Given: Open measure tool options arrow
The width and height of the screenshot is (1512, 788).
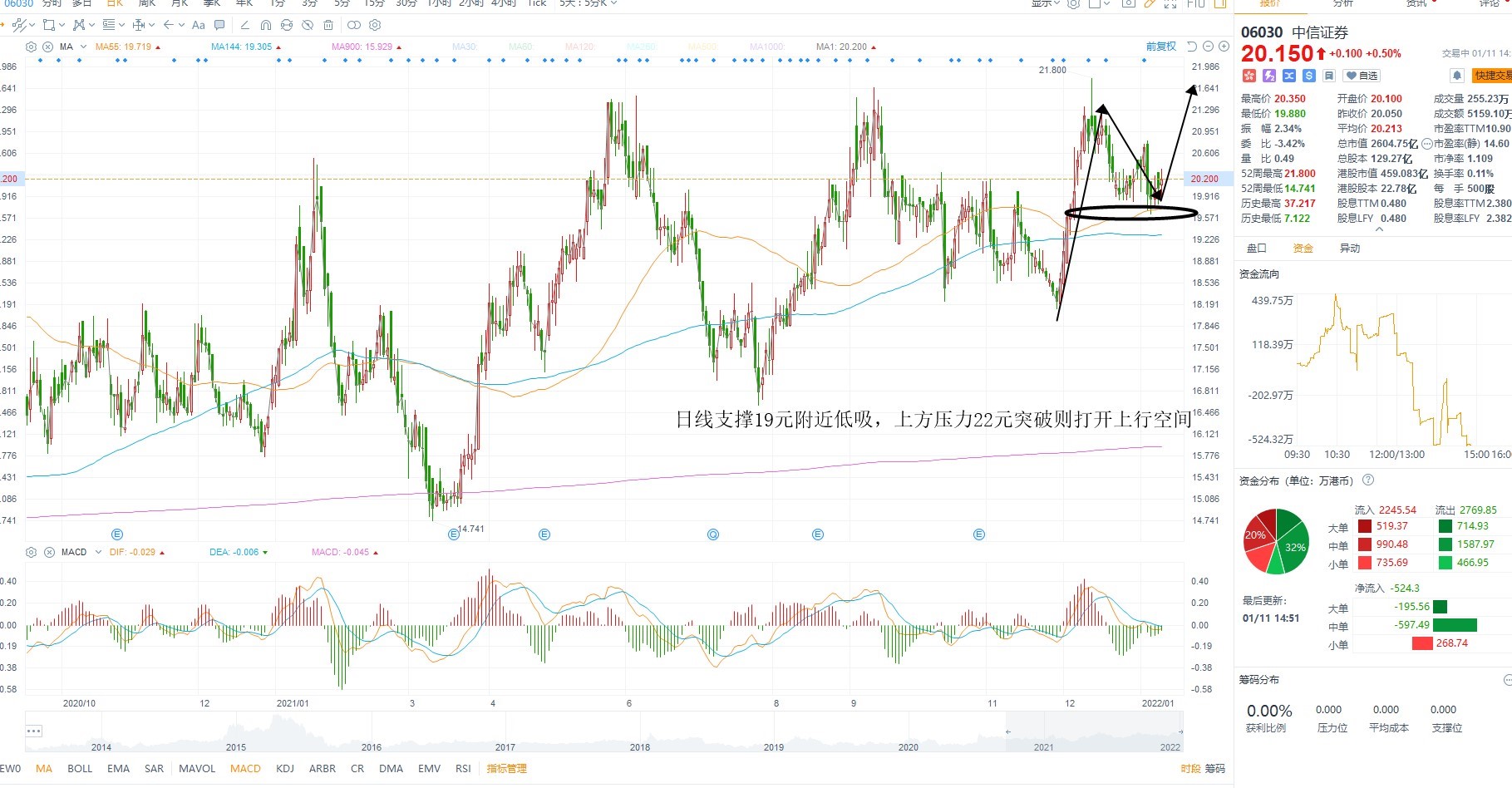Looking at the screenshot, I should coord(152,25).
